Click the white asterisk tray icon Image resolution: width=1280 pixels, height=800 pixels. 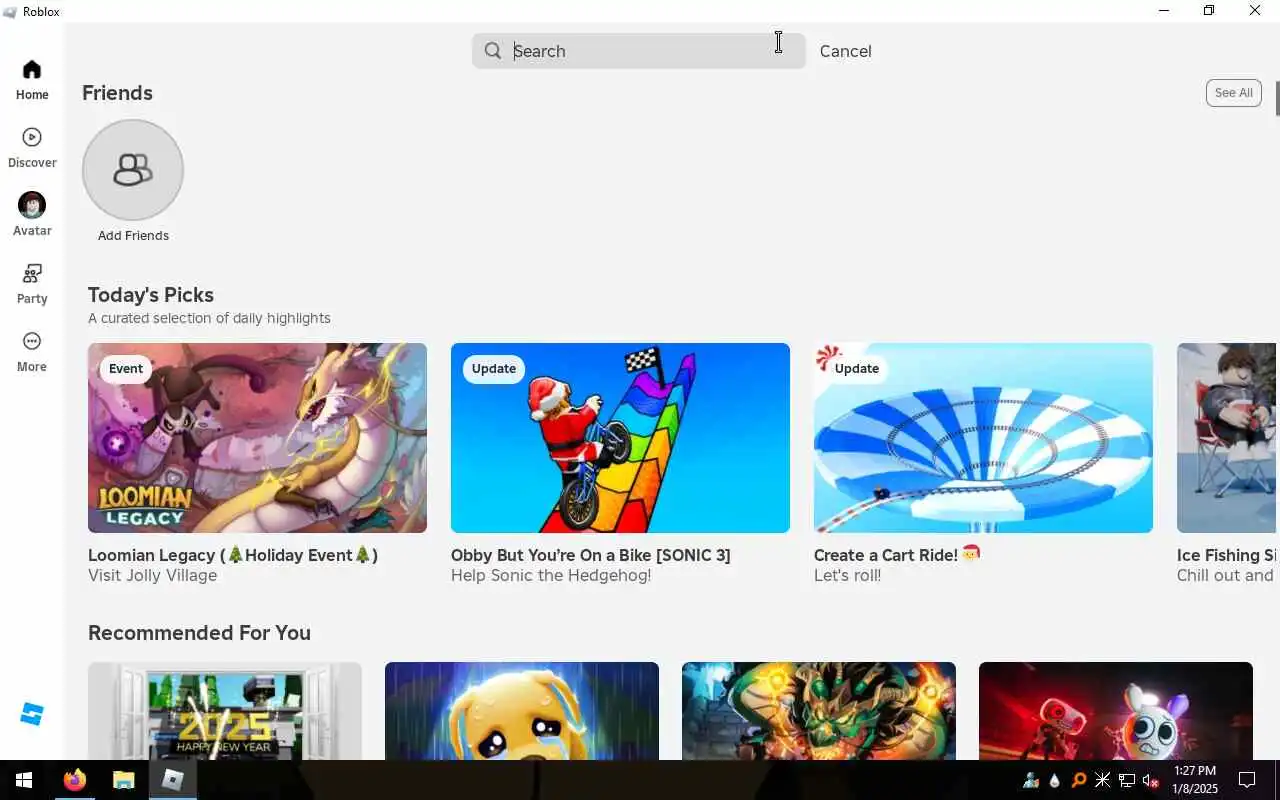click(1102, 780)
